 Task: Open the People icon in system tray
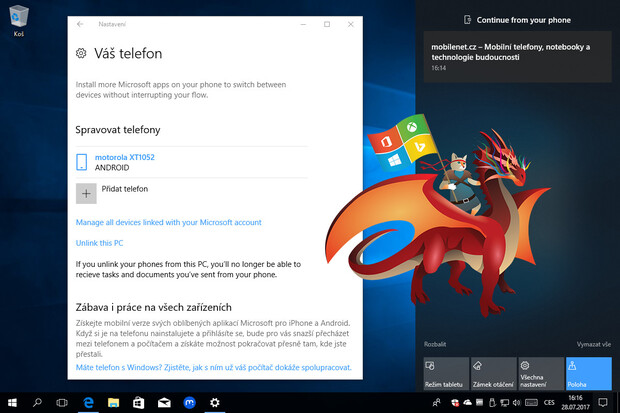[x=436, y=403]
